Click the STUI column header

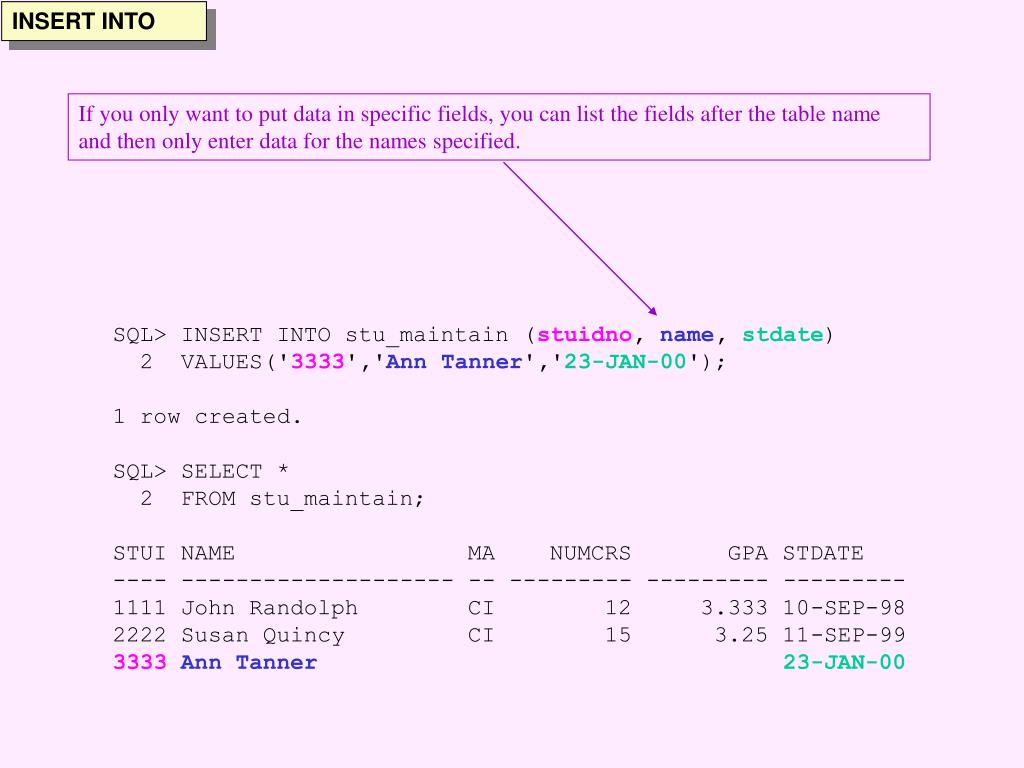coord(139,553)
